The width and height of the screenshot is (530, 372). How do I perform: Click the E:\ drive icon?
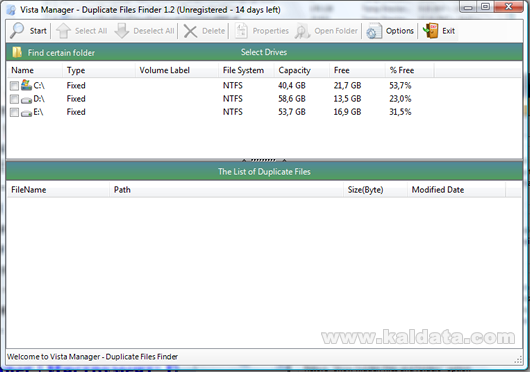(x=26, y=113)
